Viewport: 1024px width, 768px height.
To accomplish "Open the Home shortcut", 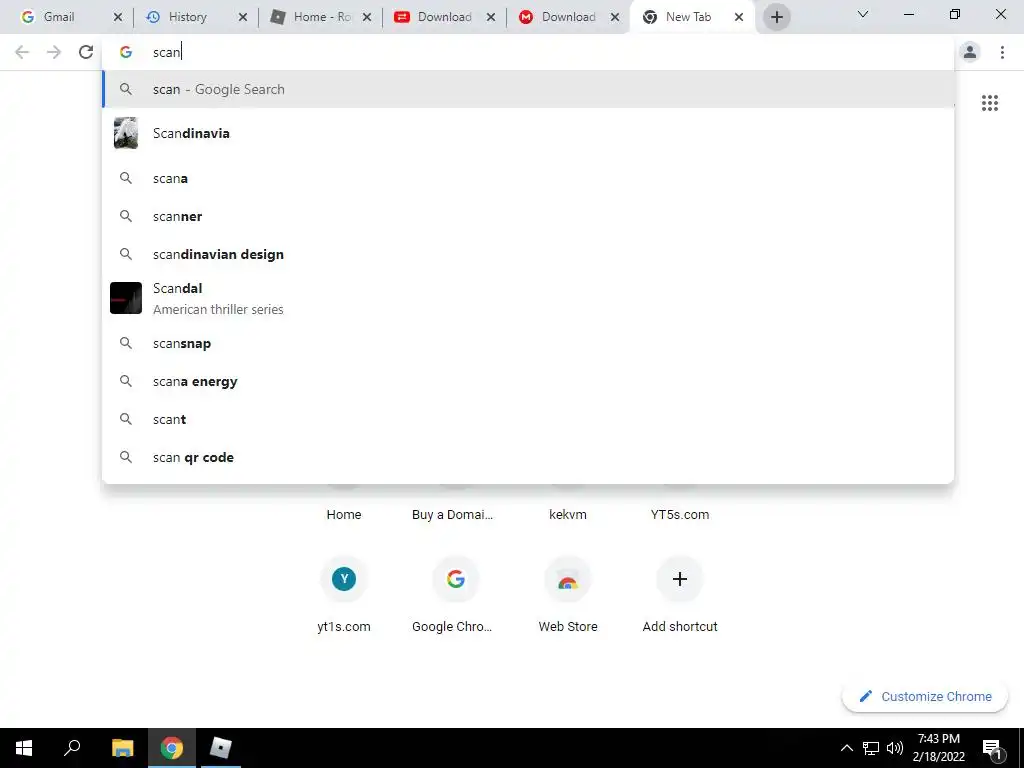I will pos(344,515).
